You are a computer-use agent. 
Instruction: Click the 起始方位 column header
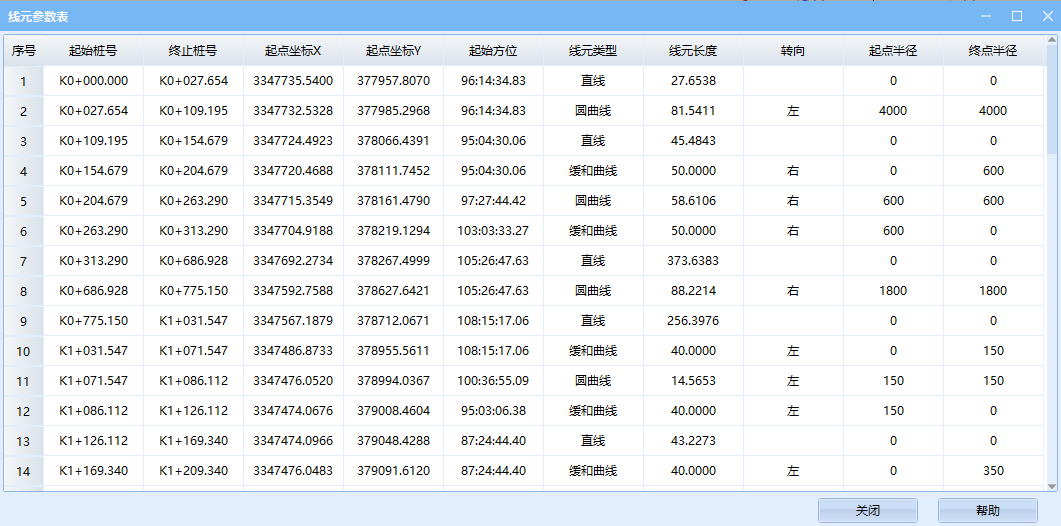pyautogui.click(x=493, y=51)
